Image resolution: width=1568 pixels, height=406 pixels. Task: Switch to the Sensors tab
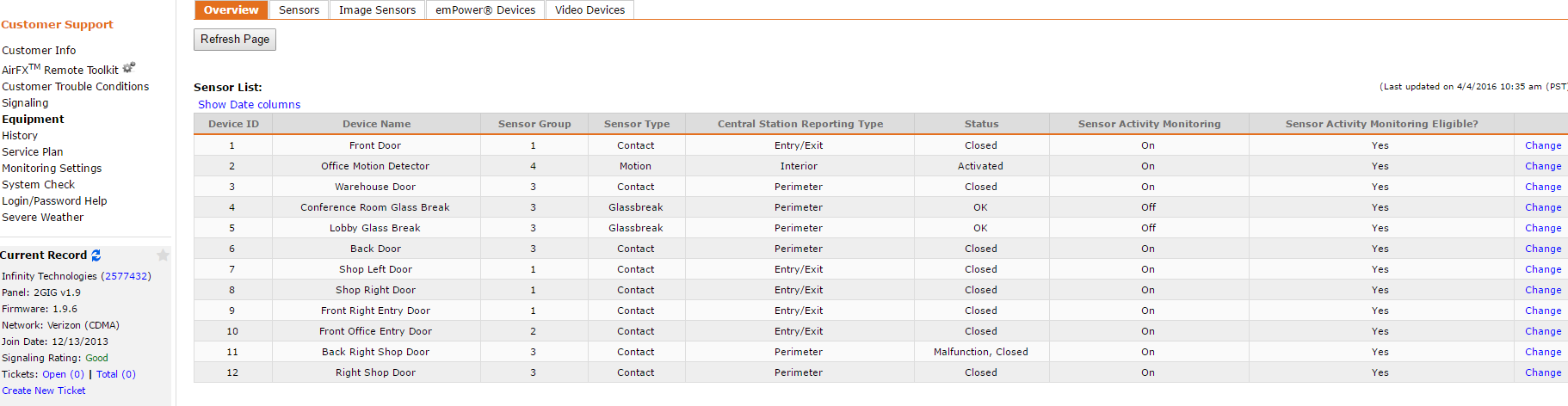coord(299,10)
